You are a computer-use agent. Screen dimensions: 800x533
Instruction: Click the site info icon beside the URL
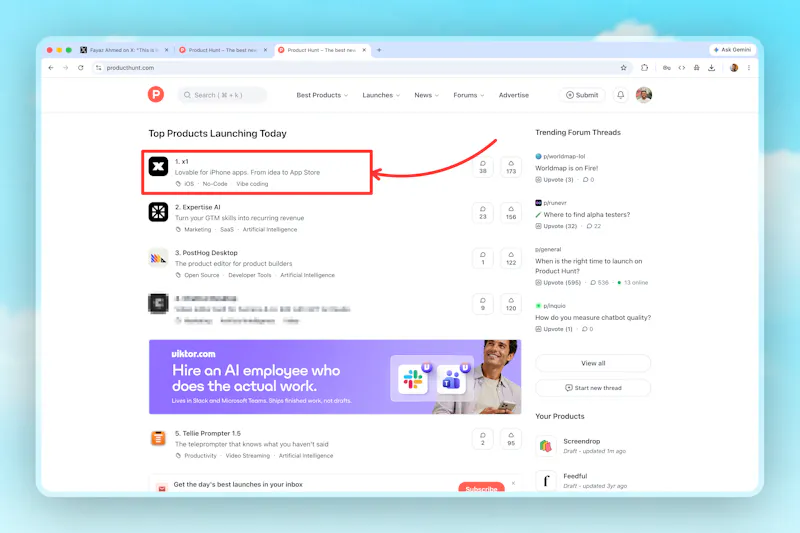coord(98,68)
